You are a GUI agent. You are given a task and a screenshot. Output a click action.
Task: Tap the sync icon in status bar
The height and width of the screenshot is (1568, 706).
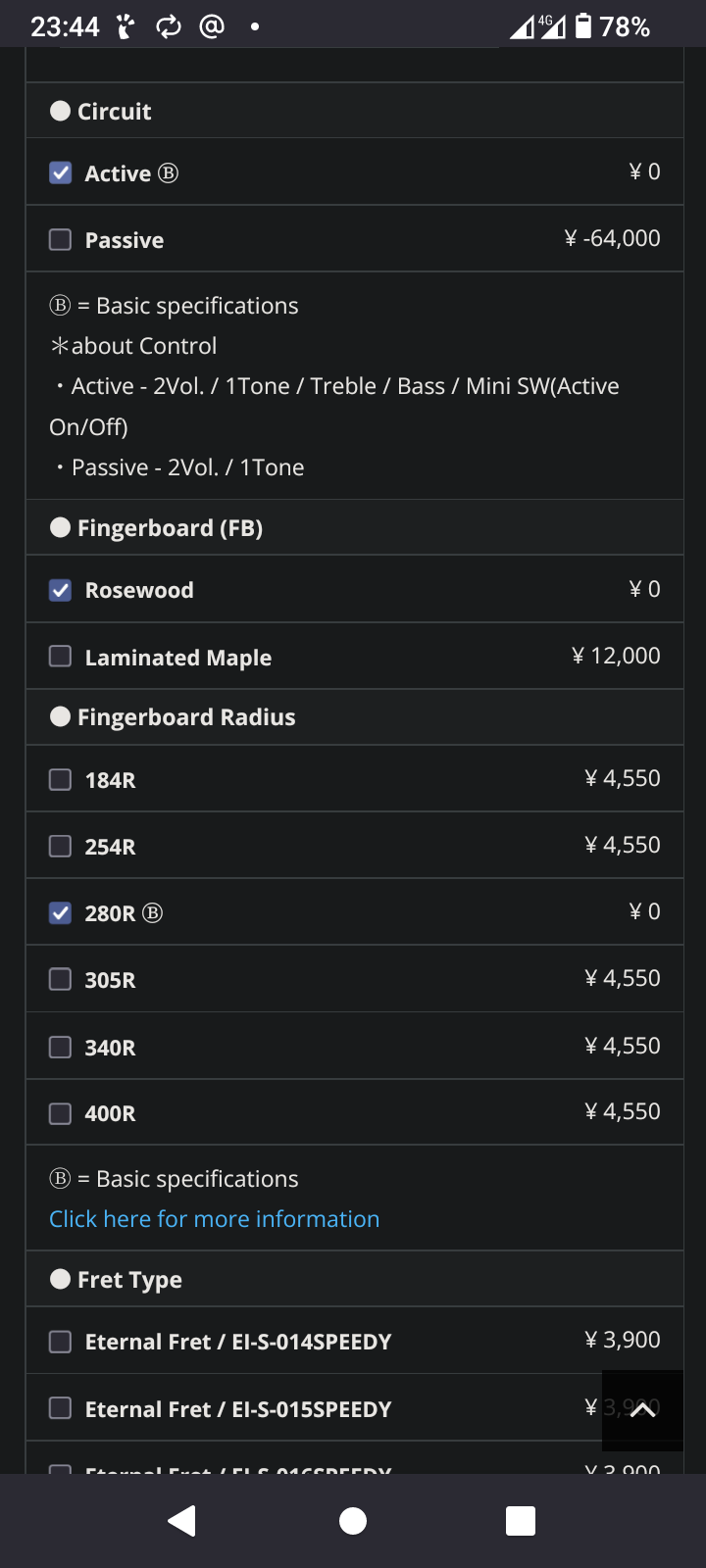[x=169, y=26]
